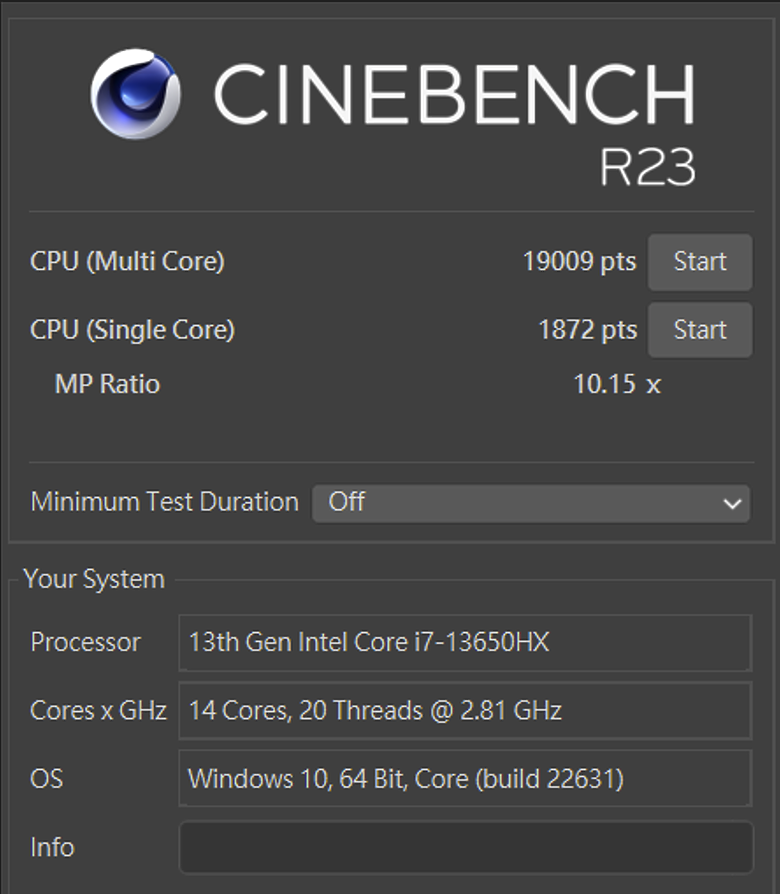This screenshot has width=780, height=894.
Task: Click the 19009 pts multi core score
Action: [579, 262]
